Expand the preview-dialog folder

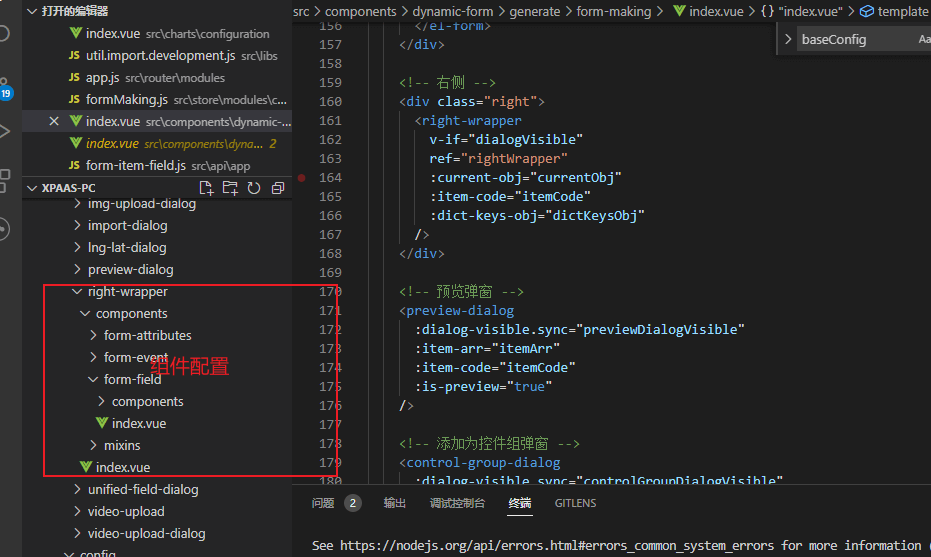click(x=77, y=270)
